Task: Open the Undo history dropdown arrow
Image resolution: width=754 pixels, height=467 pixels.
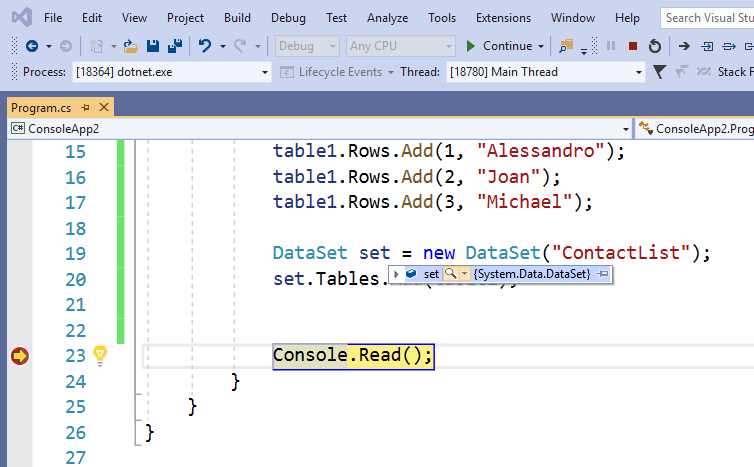Action: tap(223, 46)
